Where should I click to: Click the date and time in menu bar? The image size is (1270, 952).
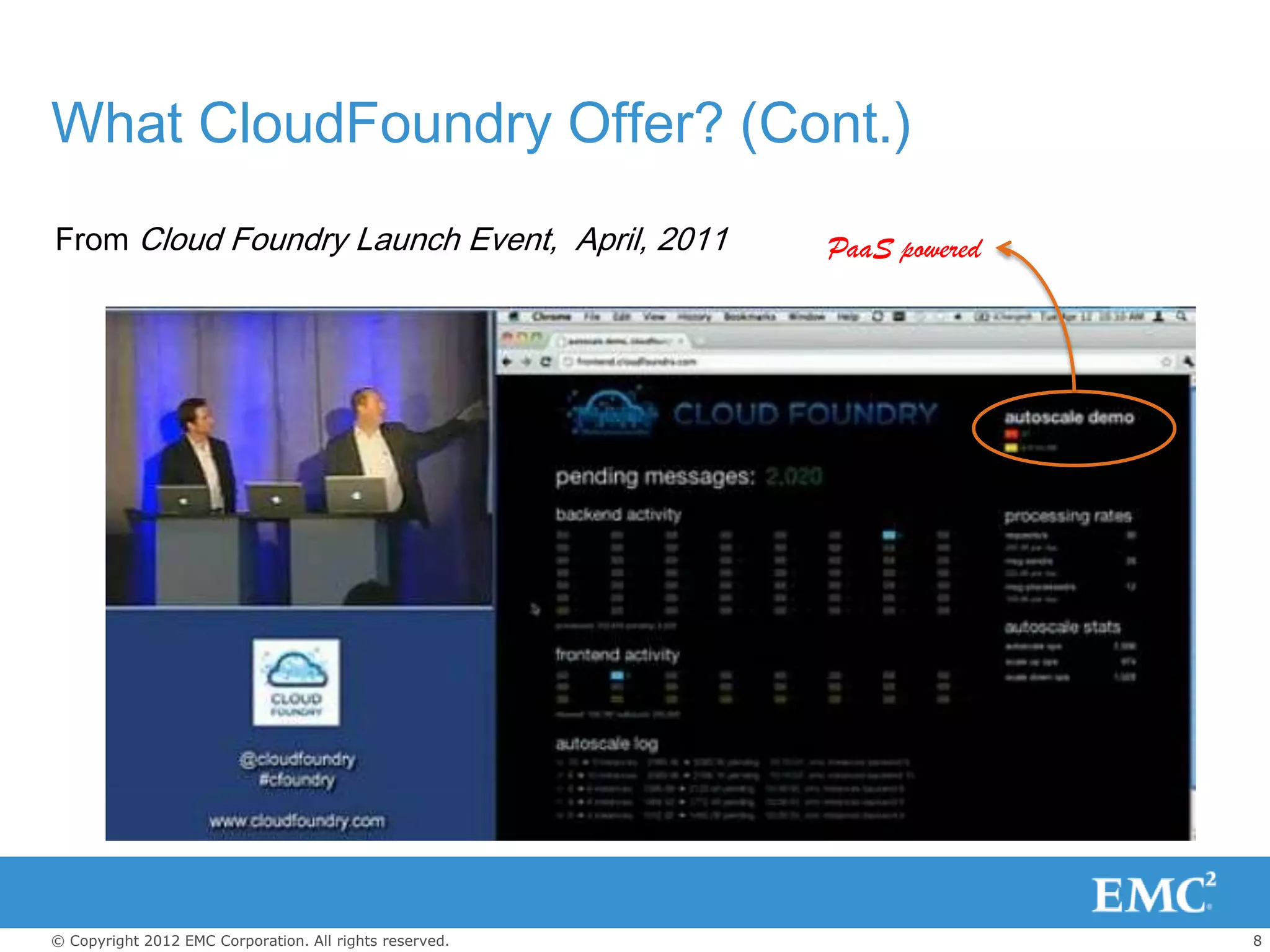click(1091, 317)
